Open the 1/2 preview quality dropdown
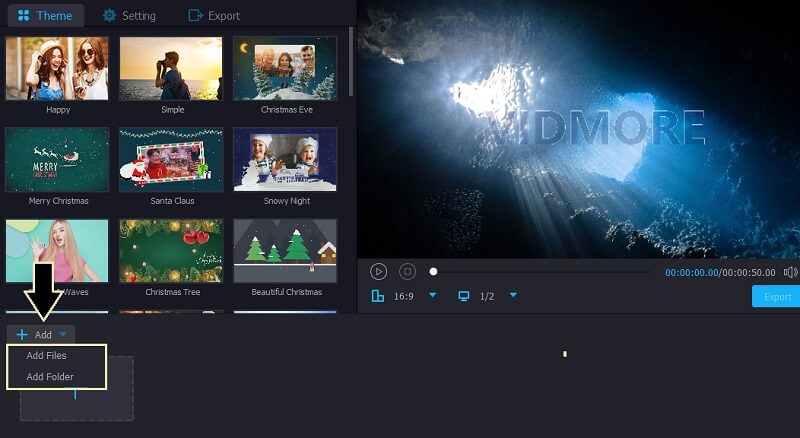The image size is (800, 438). 513,296
